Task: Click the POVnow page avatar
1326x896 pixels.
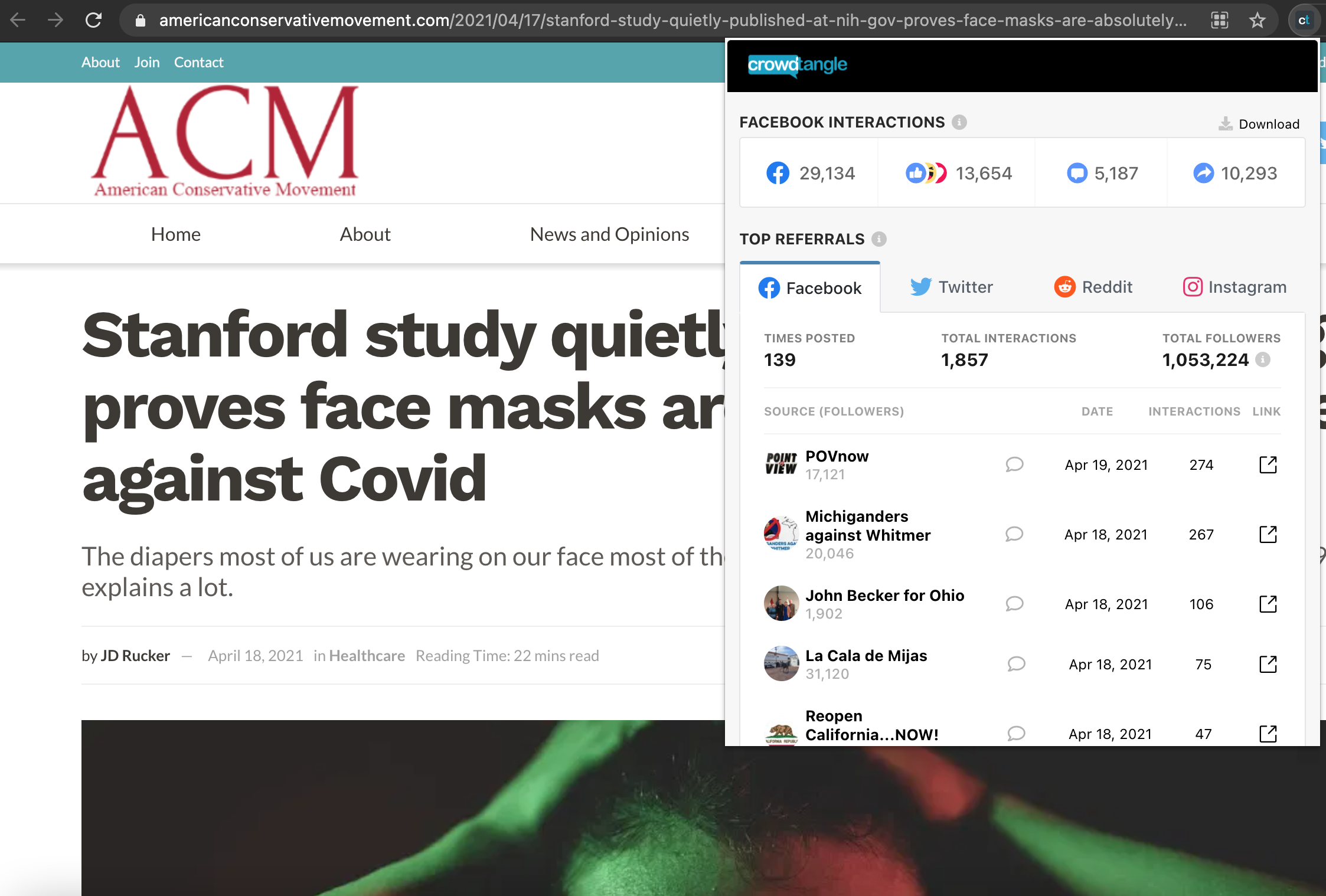Action: pyautogui.click(x=781, y=464)
